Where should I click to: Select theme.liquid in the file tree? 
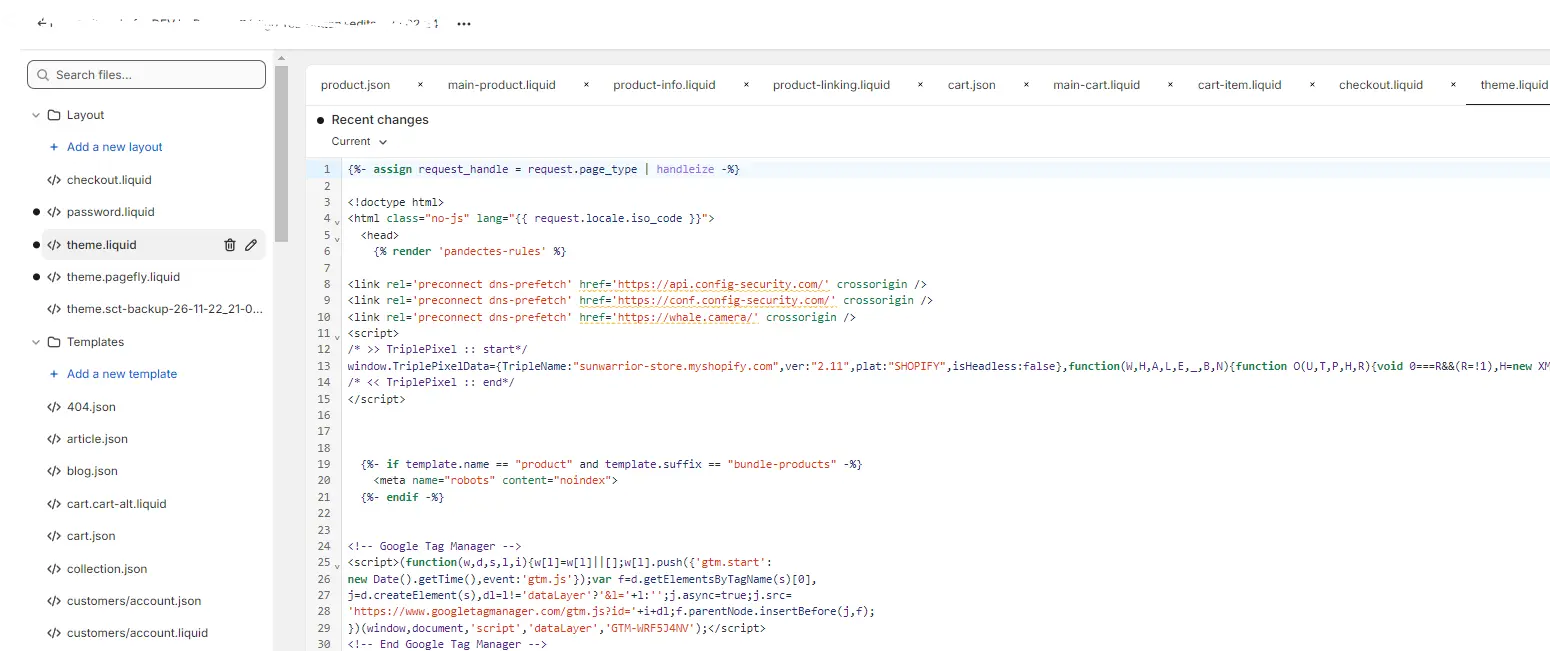tap(102, 245)
